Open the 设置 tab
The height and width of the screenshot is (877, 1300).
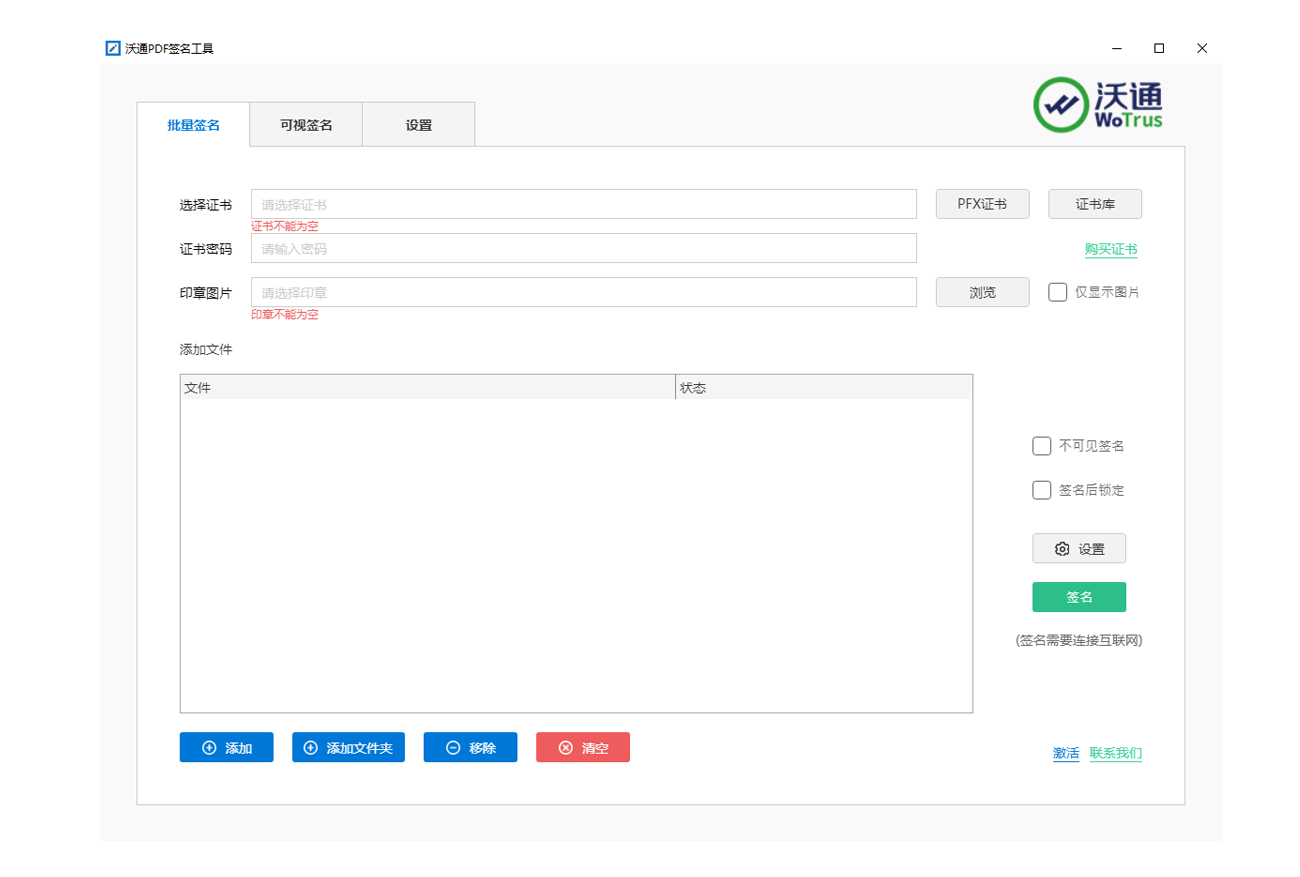coord(418,125)
